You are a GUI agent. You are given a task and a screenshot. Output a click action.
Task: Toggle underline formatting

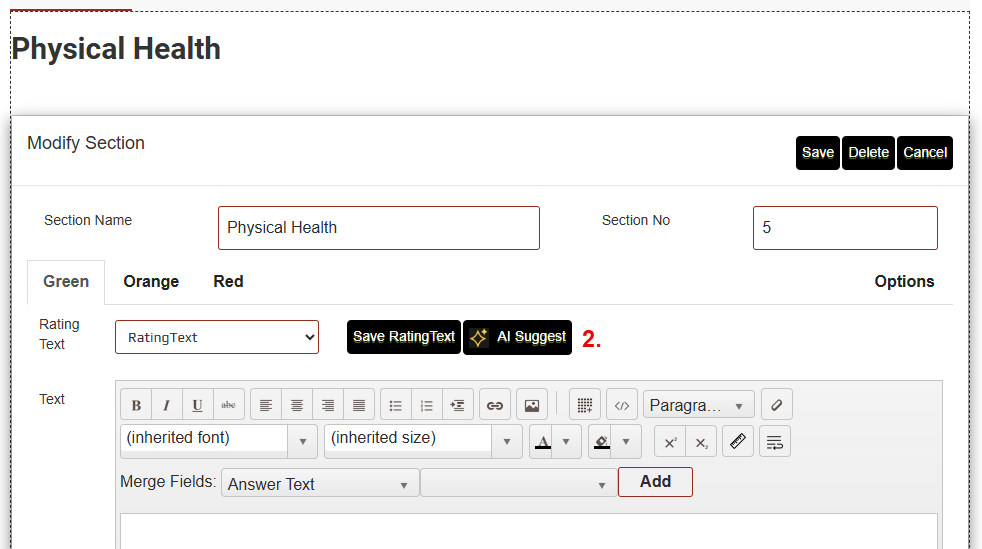(x=198, y=405)
